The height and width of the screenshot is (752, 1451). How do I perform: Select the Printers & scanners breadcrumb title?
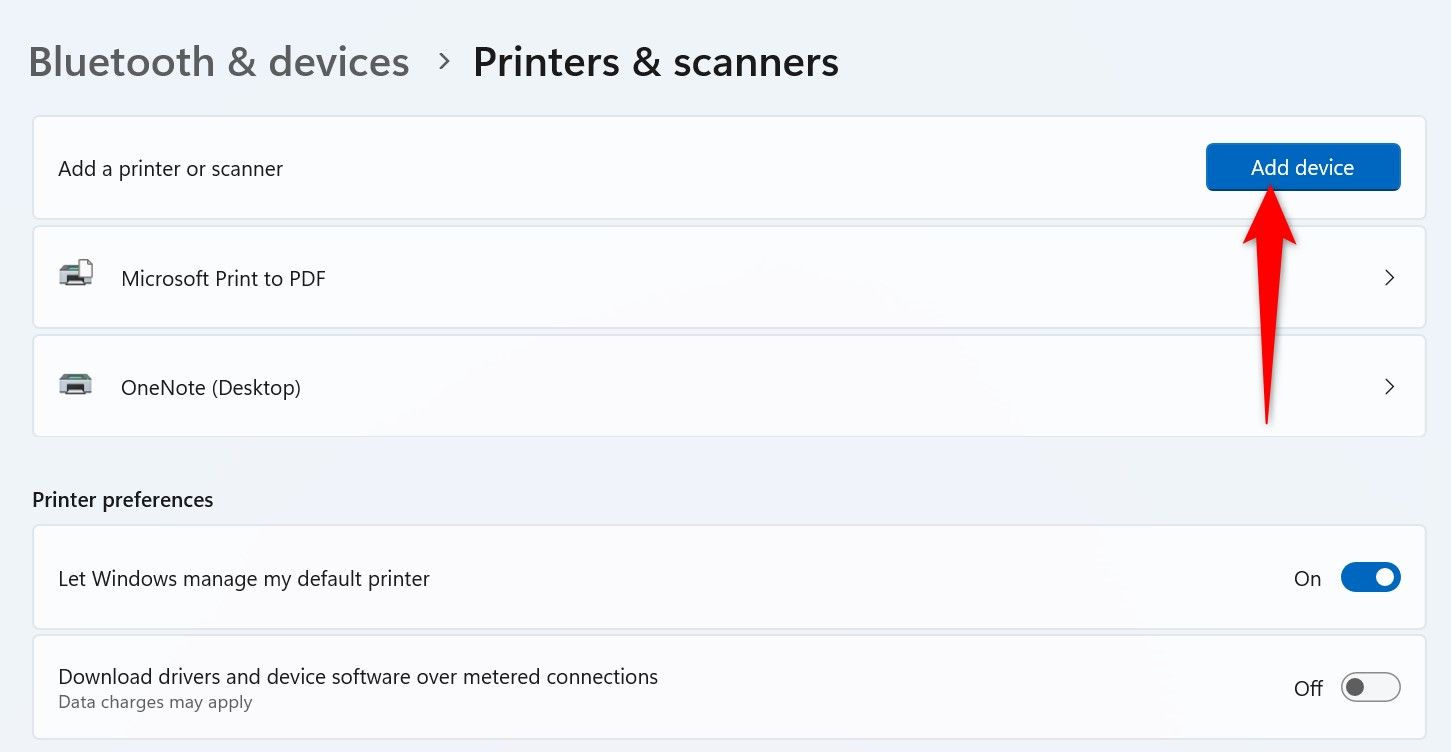655,62
